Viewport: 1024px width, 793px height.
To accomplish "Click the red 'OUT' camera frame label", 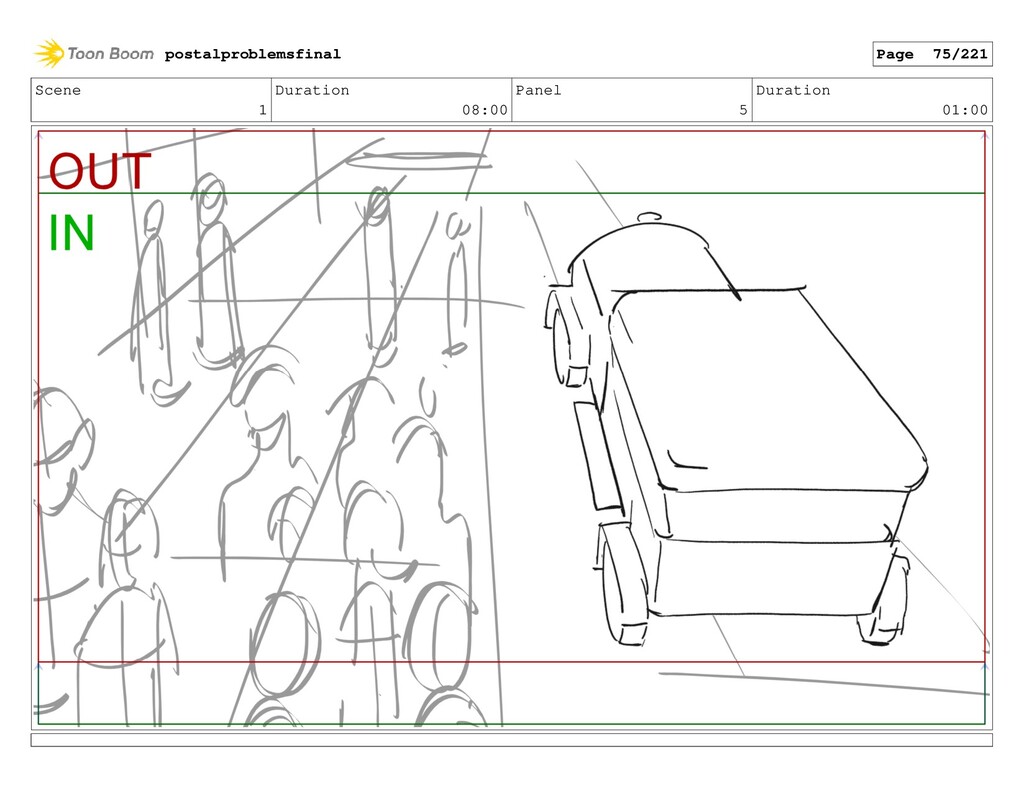I will click(100, 171).
